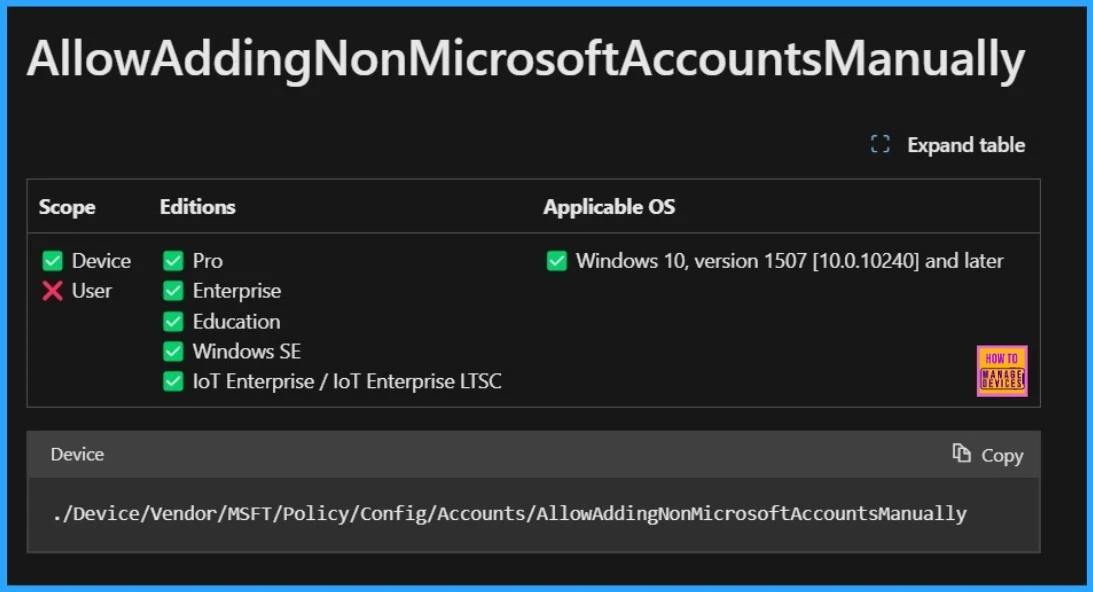The height and width of the screenshot is (592, 1093).
Task: Click the green check beside Windows SE
Action: click(174, 351)
